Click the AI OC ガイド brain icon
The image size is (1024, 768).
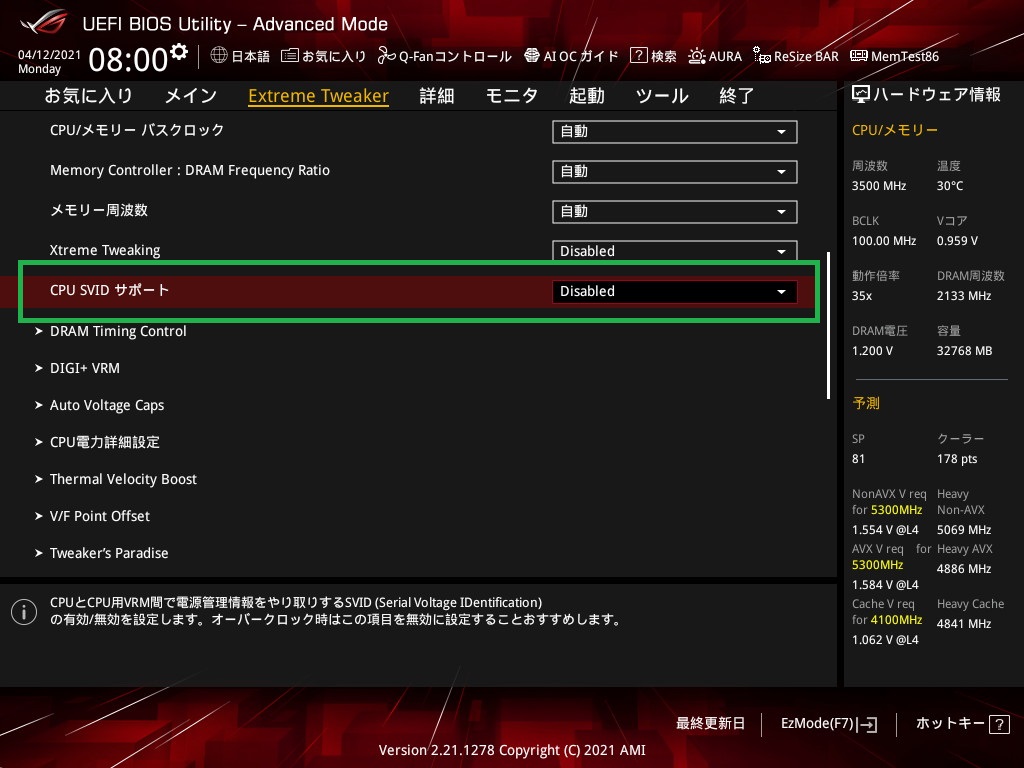532,56
